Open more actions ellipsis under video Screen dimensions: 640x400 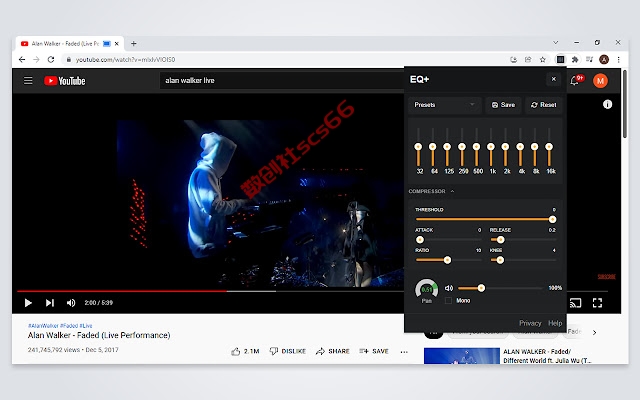404,351
